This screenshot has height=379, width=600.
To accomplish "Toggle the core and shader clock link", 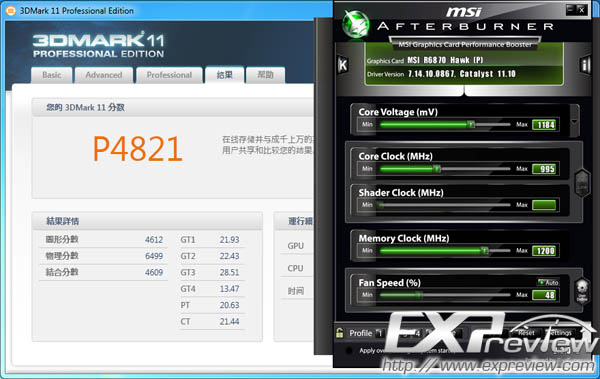I will click(582, 183).
